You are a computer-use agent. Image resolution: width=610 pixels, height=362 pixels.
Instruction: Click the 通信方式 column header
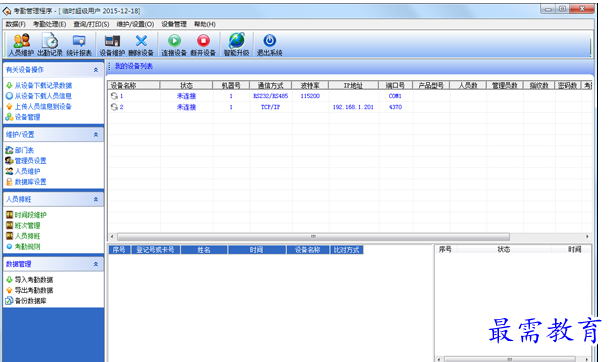[271, 85]
